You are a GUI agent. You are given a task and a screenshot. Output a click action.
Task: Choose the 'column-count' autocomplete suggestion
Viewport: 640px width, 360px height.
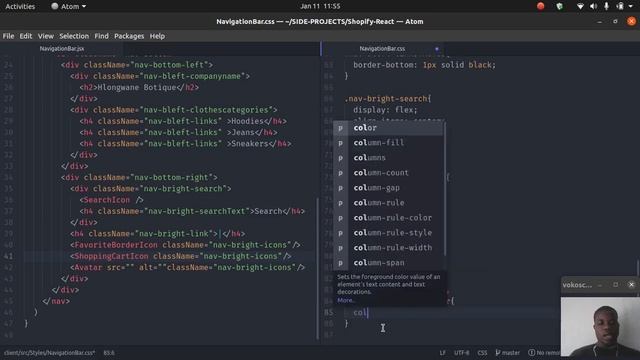[x=389, y=173]
